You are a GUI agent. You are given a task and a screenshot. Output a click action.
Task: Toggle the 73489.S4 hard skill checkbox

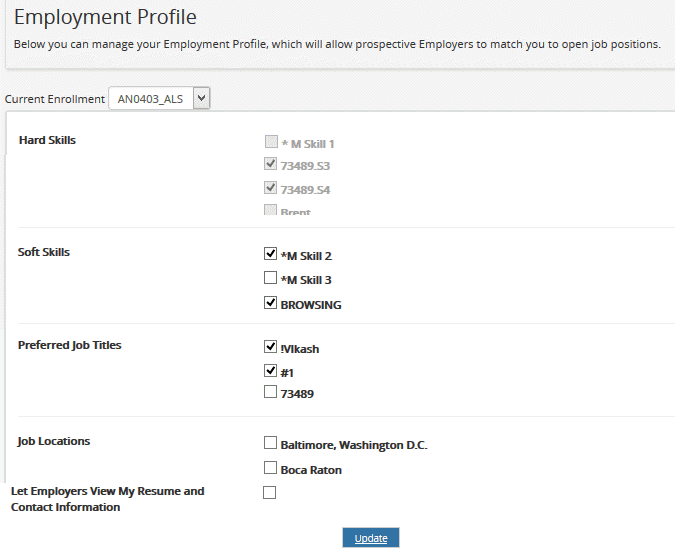click(271, 188)
